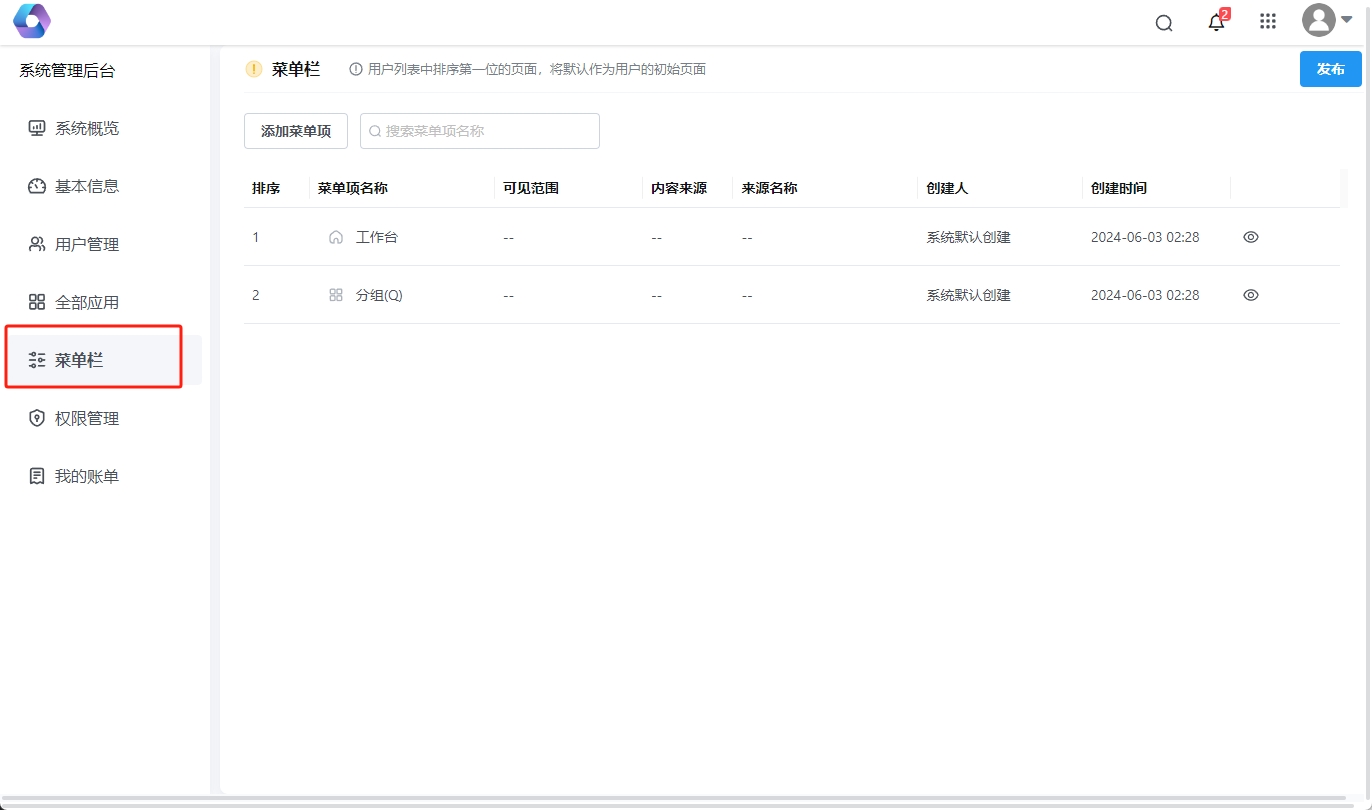This screenshot has width=1372, height=810.
Task: Click the 搜索菜单项名称 search field
Action: pyautogui.click(x=479, y=130)
